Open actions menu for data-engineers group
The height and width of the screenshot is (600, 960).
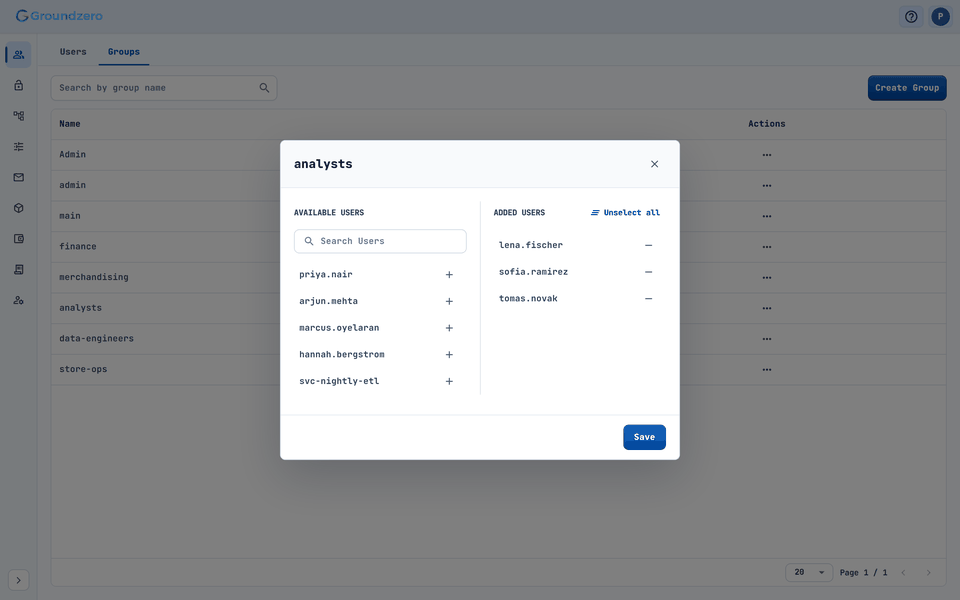767,339
